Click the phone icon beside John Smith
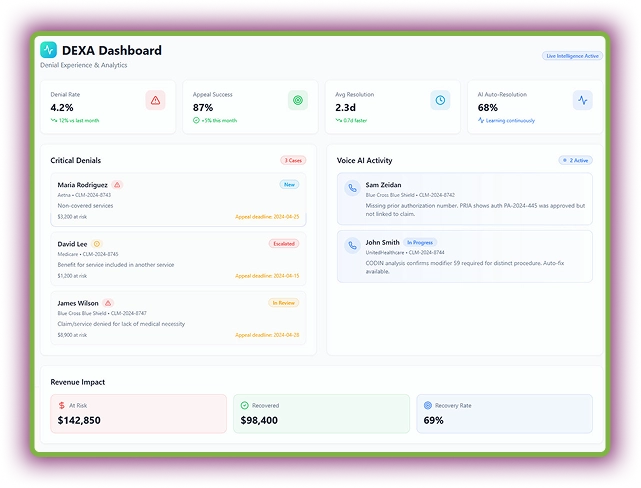This screenshot has height=488, width=641. tap(351, 245)
